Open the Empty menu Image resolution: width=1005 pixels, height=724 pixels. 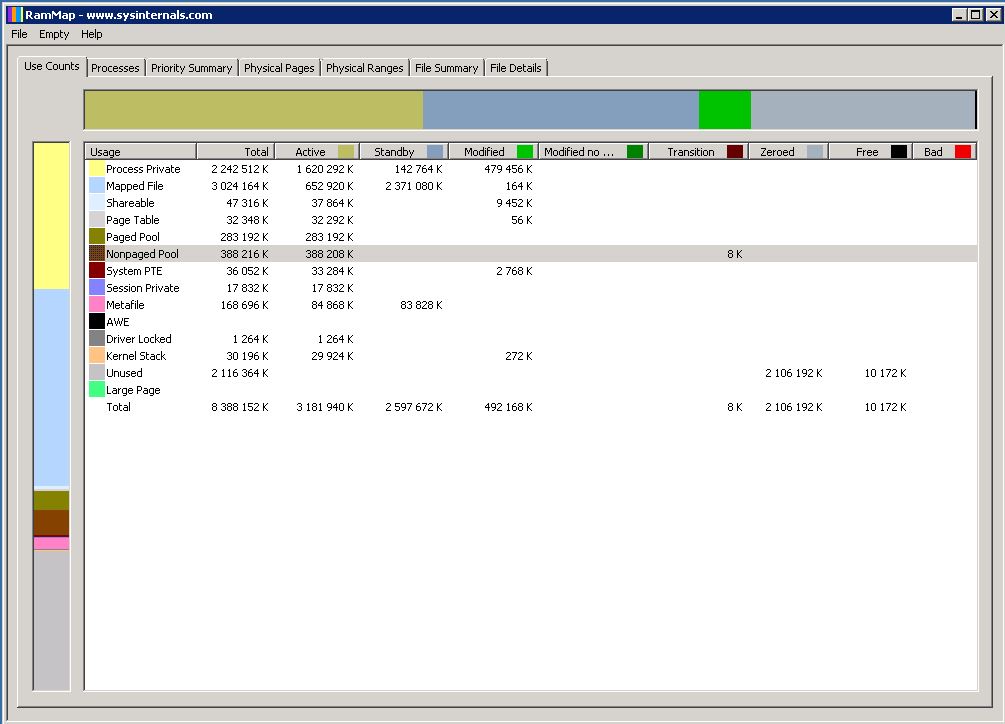[54, 34]
